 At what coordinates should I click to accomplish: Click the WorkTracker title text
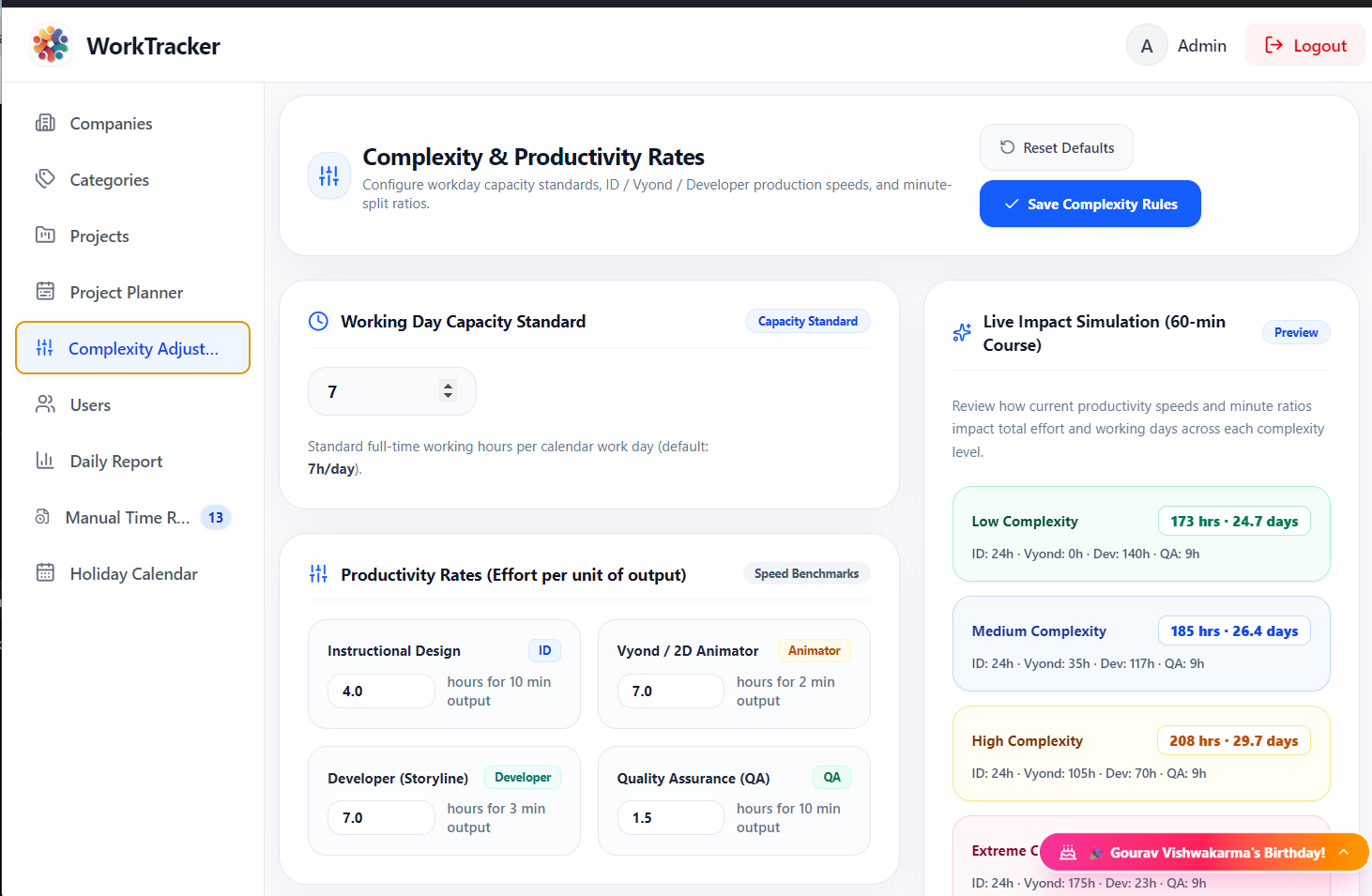153,46
